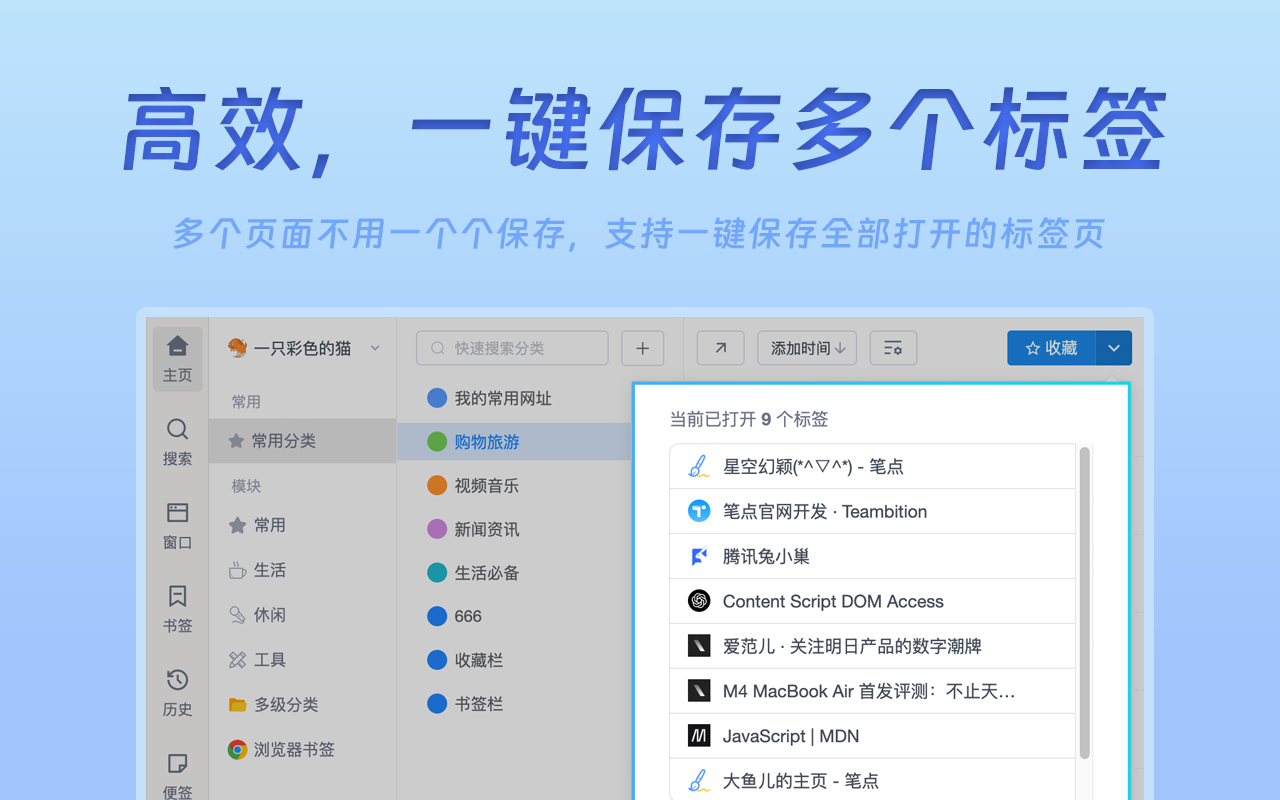
Task: Click the green dot beside 购物旅游
Action: click(437, 441)
